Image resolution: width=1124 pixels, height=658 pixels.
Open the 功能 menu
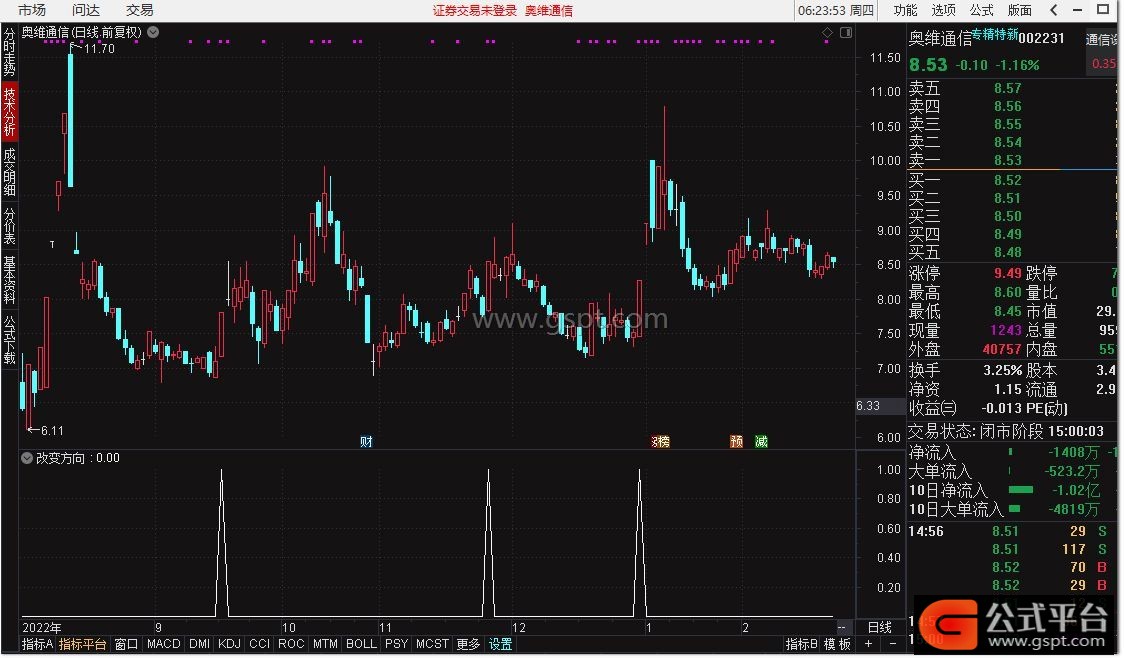(905, 10)
